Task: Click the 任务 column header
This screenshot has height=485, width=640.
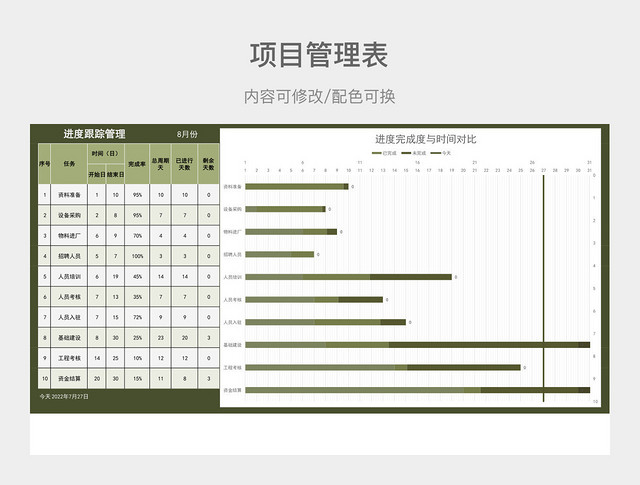Action: [69, 163]
